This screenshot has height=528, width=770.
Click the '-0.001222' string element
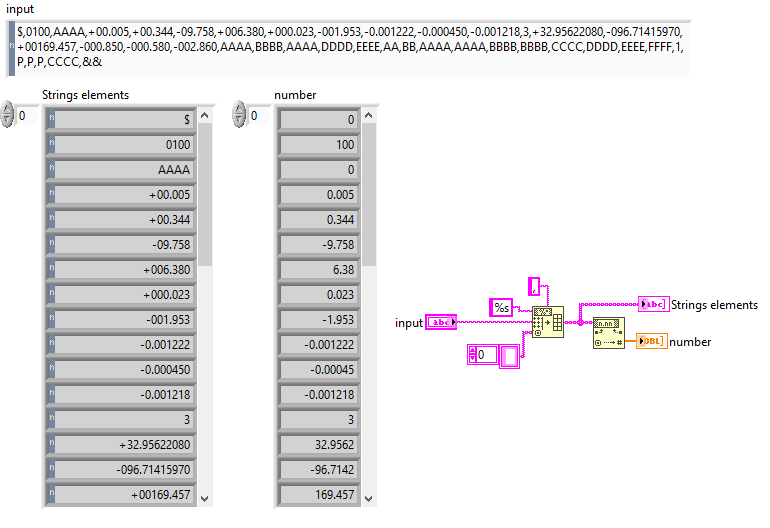coord(121,345)
